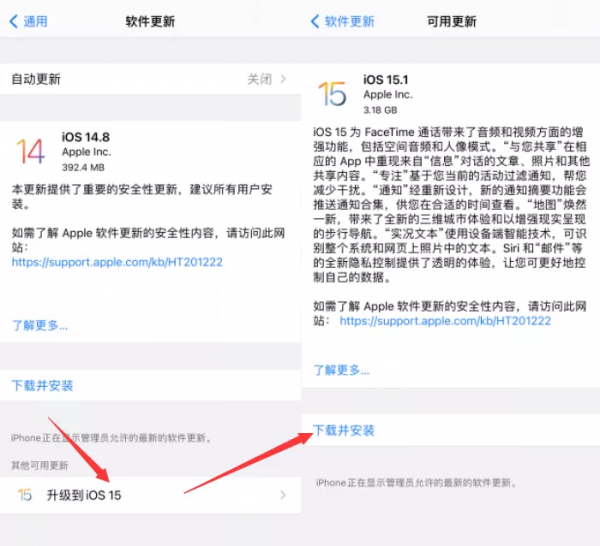The width and height of the screenshot is (600, 546).
Task: Tap the 可用更新 page title
Action: [452, 21]
